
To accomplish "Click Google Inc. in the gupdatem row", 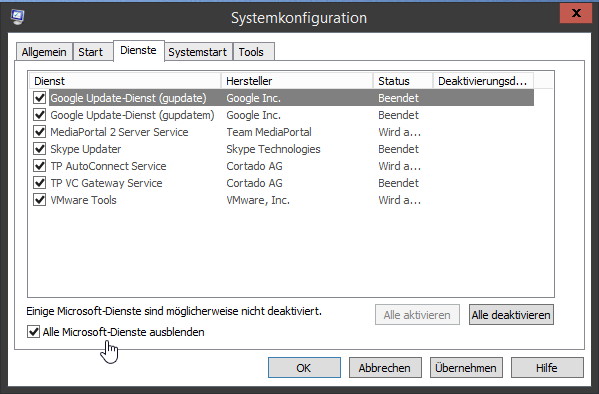I will pyautogui.click(x=253, y=115).
